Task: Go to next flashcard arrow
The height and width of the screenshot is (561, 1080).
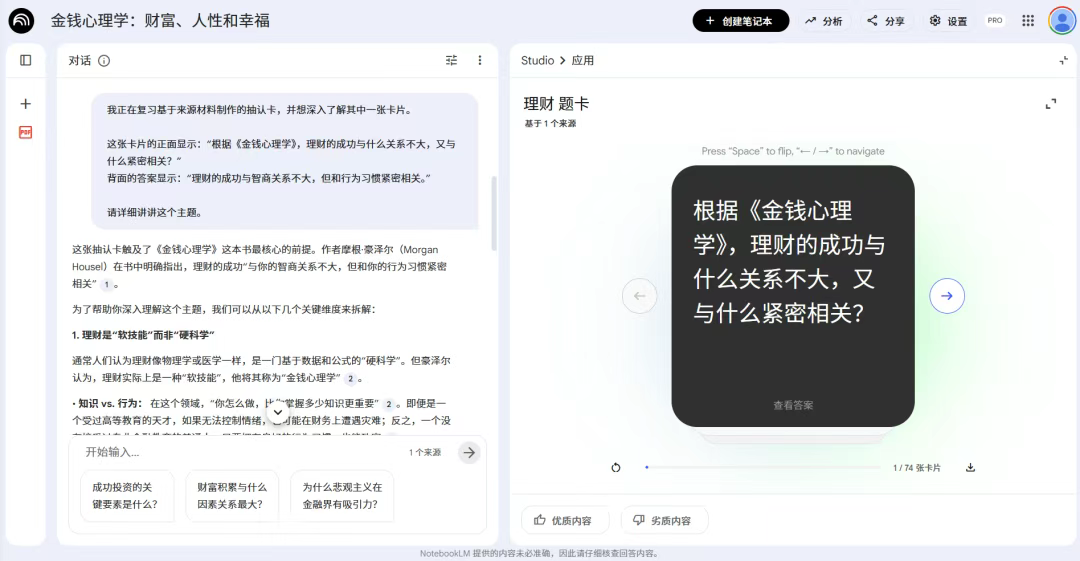Action: pyautogui.click(x=947, y=296)
